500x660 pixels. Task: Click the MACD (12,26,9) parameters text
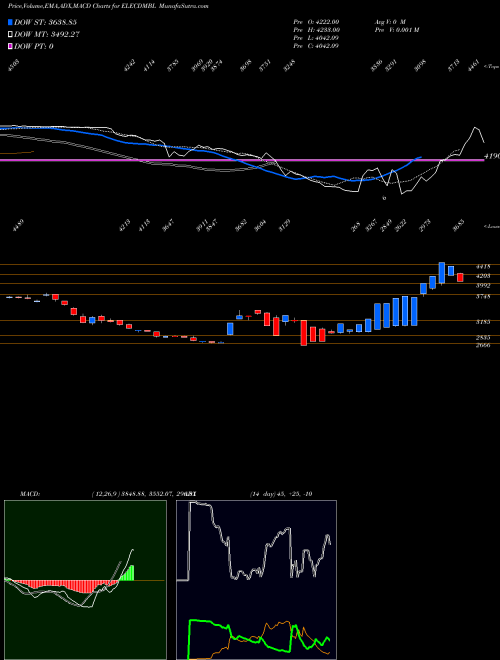[x=144, y=494]
